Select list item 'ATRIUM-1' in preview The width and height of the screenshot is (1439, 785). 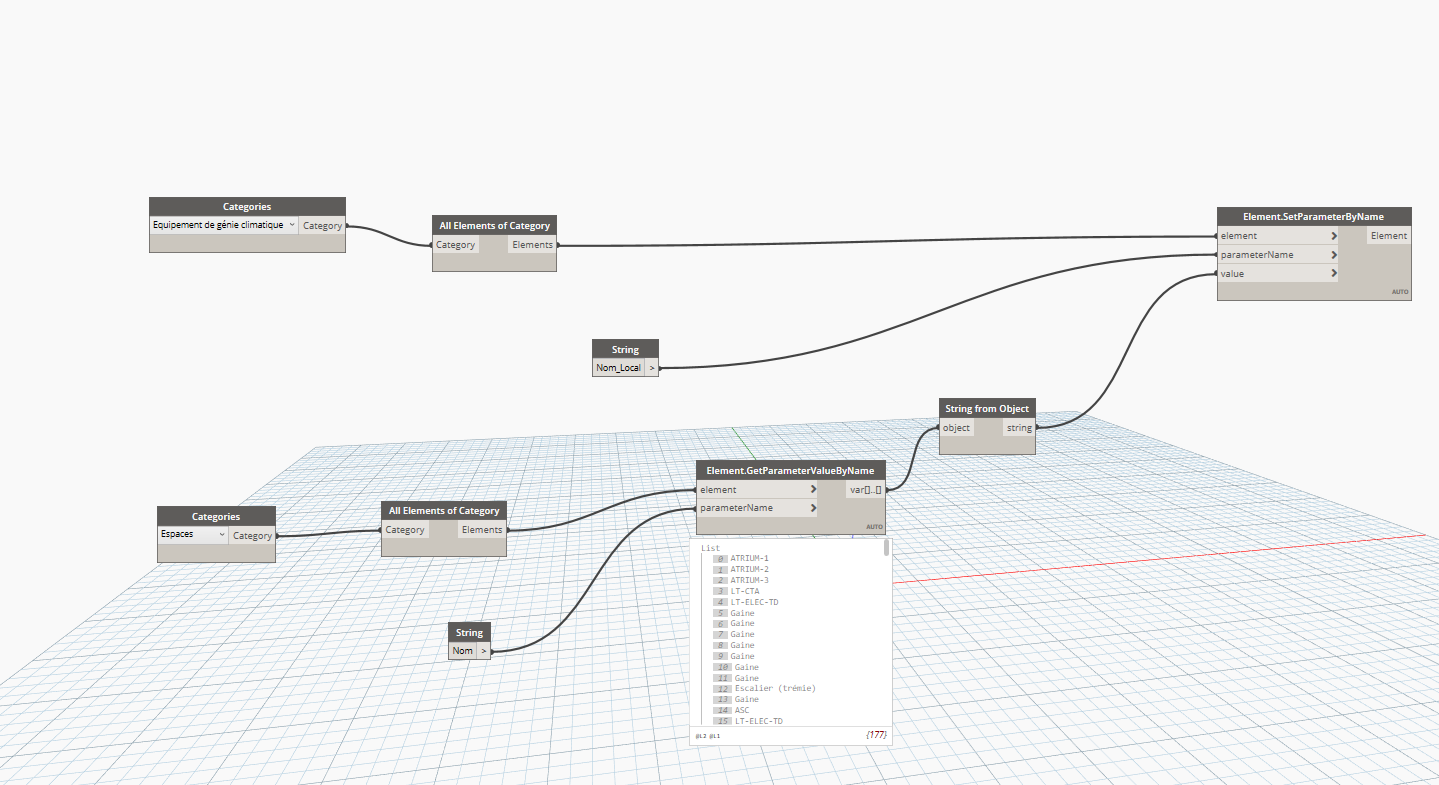[749, 558]
